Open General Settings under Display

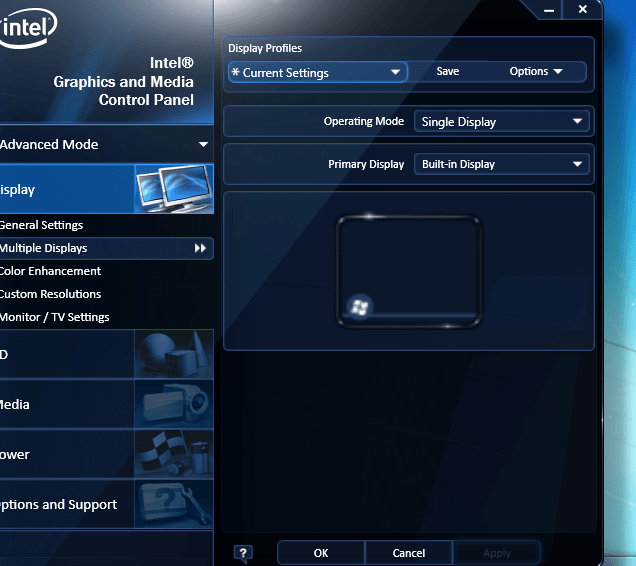point(41,225)
